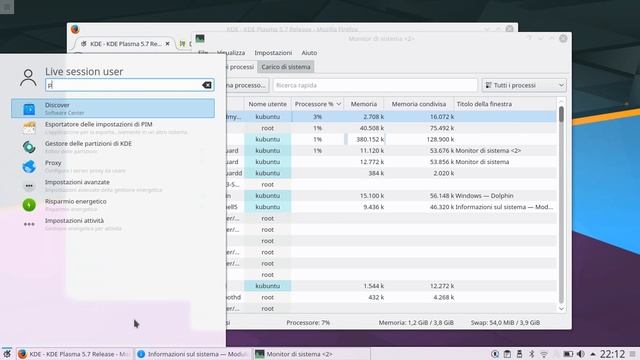The image size is (640, 360).
Task: Click the end process button
Action: tap(247, 85)
